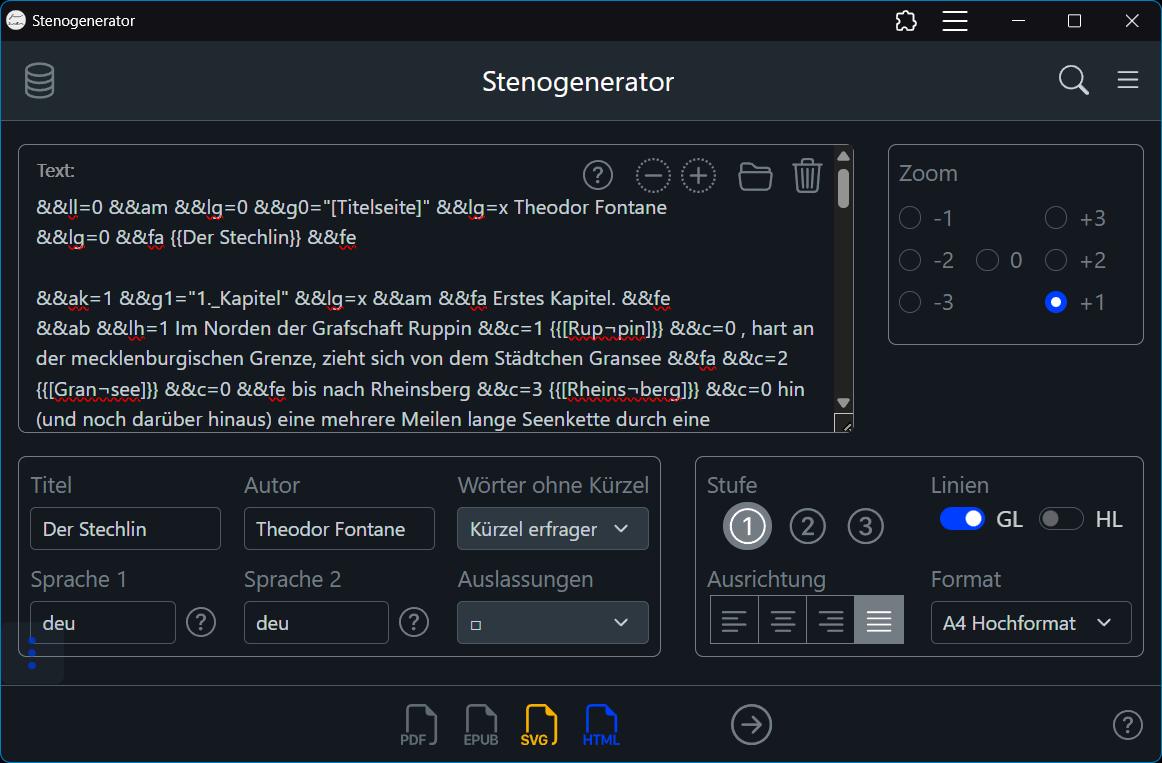Screen dimensions: 1162x763
Task: Open a text file using the folder icon
Action: coord(755,175)
